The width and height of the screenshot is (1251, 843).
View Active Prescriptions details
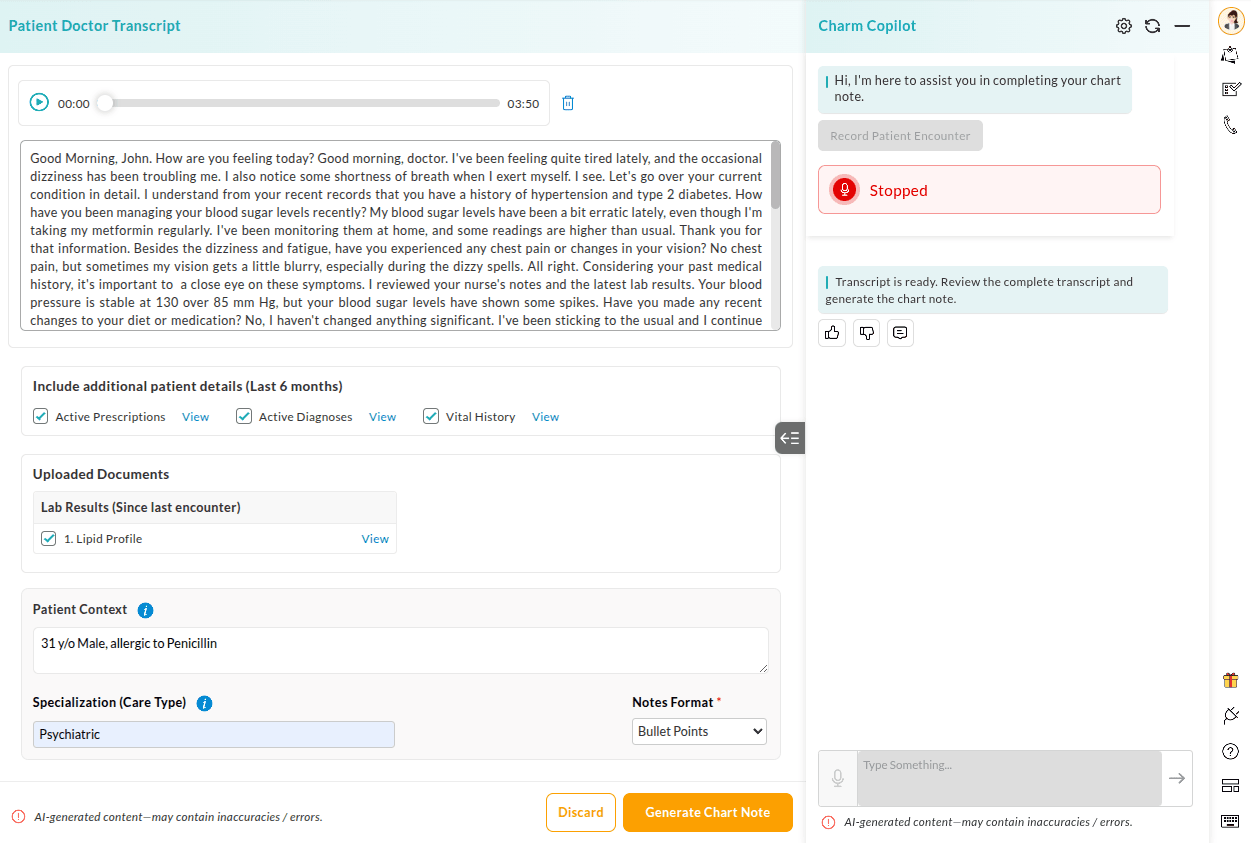(x=195, y=417)
